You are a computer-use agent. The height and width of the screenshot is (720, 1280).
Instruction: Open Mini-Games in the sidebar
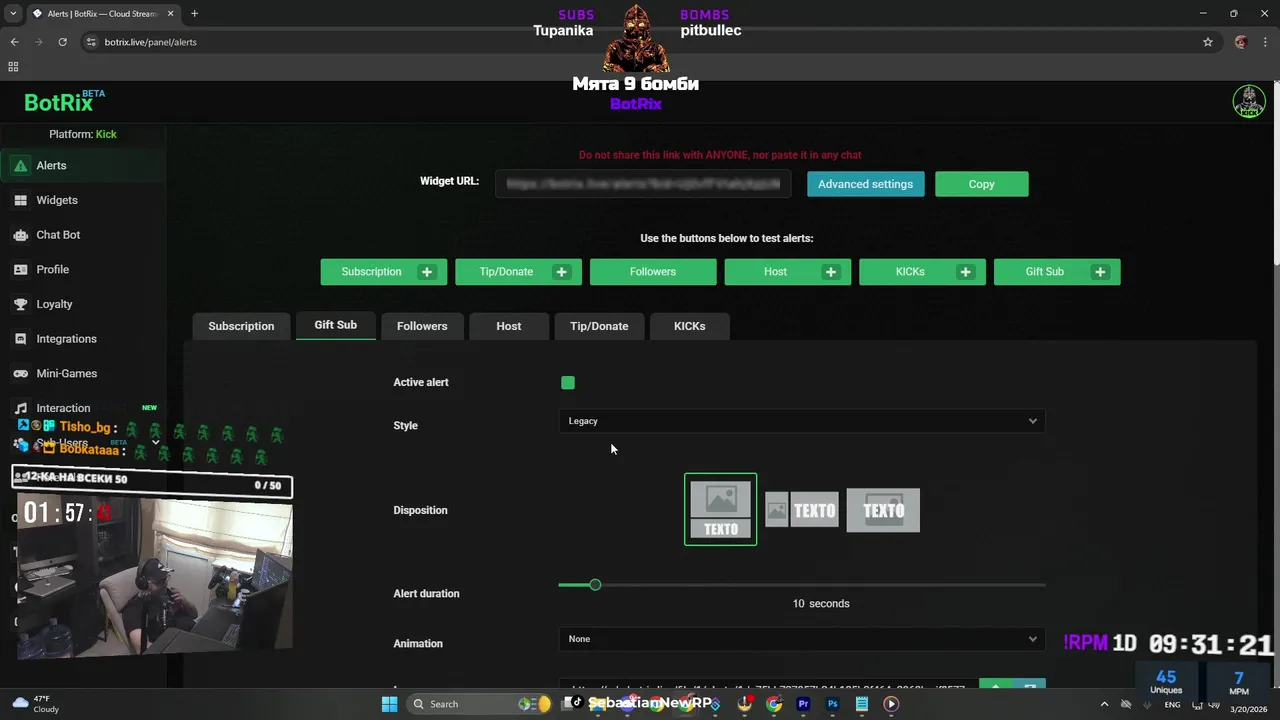(83, 373)
